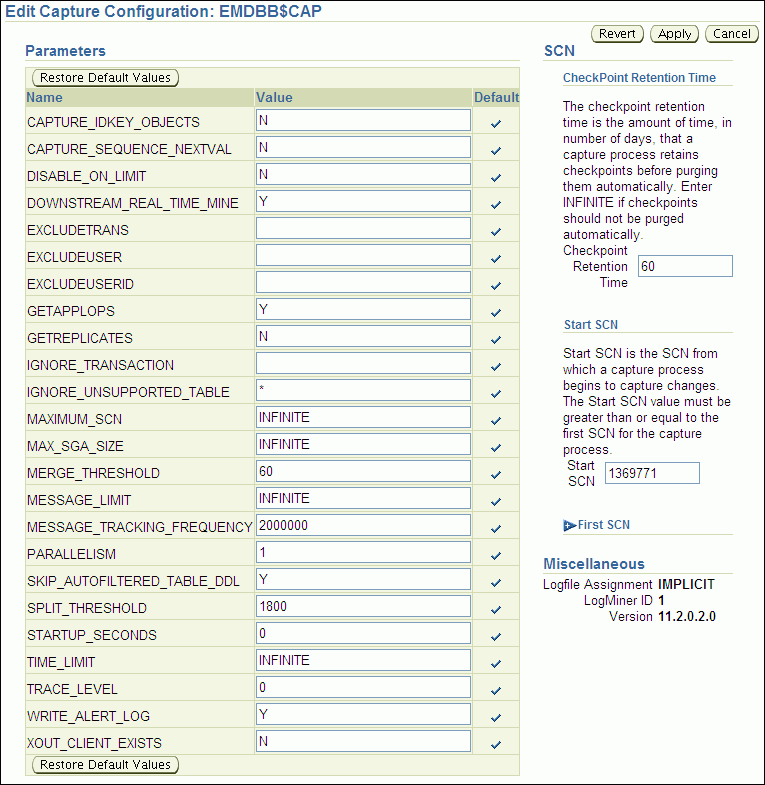Click into the Start SCN input field

[651, 473]
